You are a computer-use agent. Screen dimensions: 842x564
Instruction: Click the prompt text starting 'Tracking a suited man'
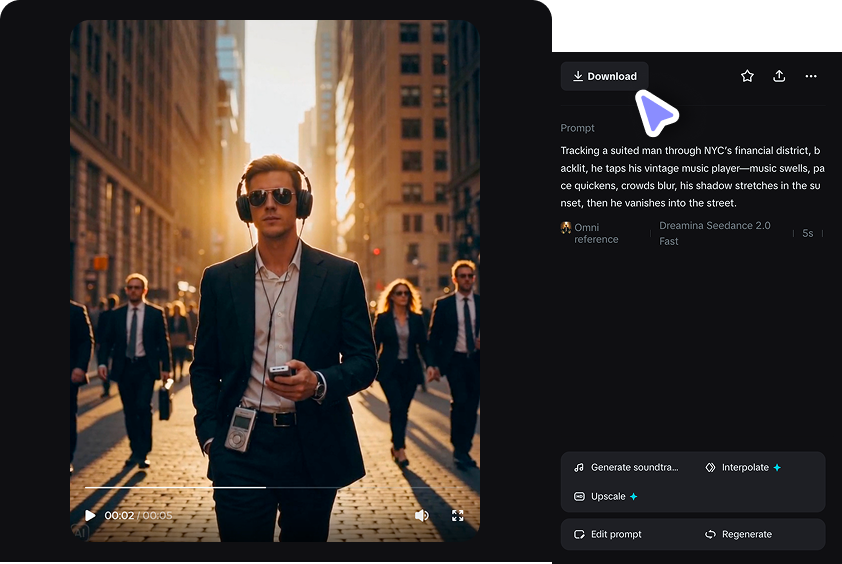692,177
